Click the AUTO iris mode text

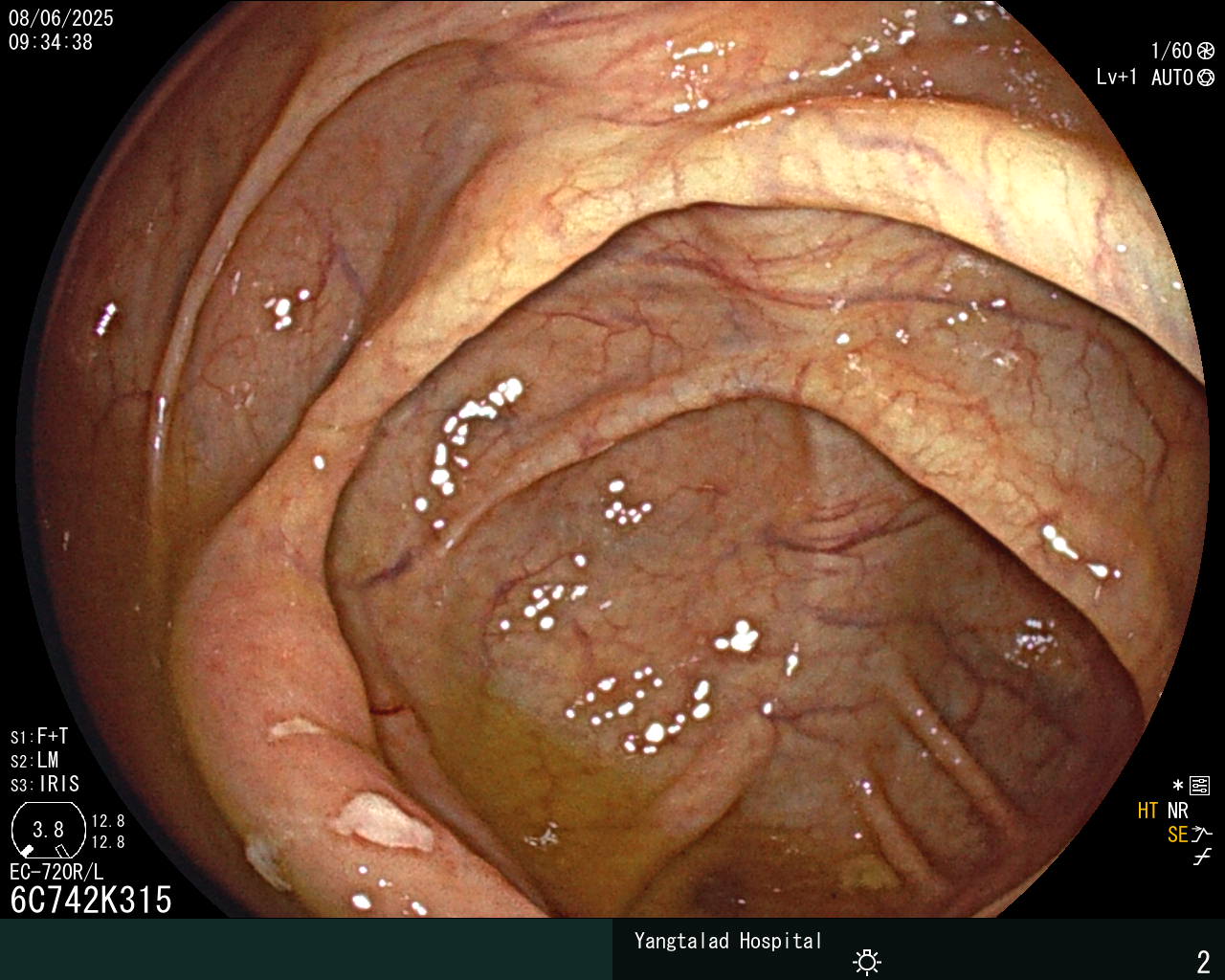(x=1172, y=78)
